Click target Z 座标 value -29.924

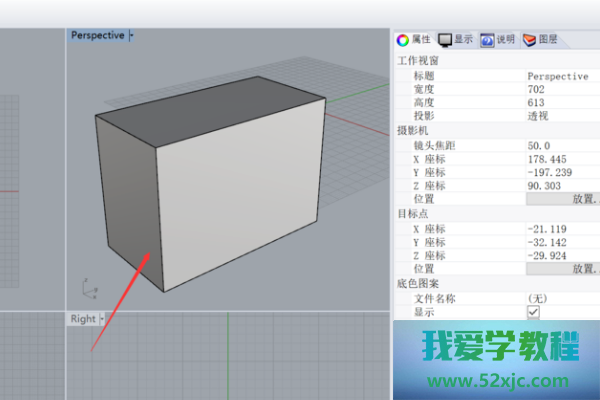pos(560,255)
